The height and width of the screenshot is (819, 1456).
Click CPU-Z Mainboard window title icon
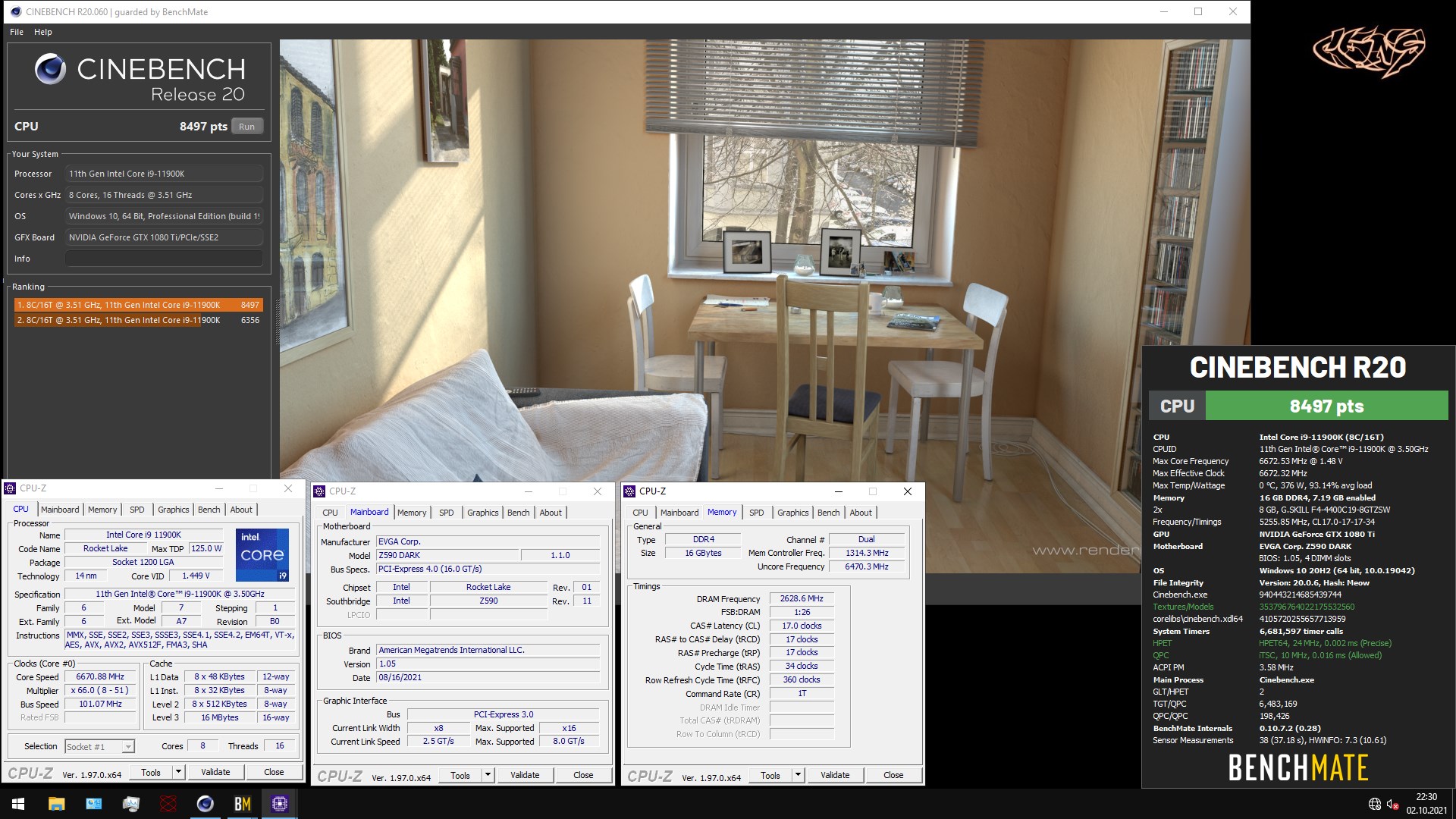point(319,491)
